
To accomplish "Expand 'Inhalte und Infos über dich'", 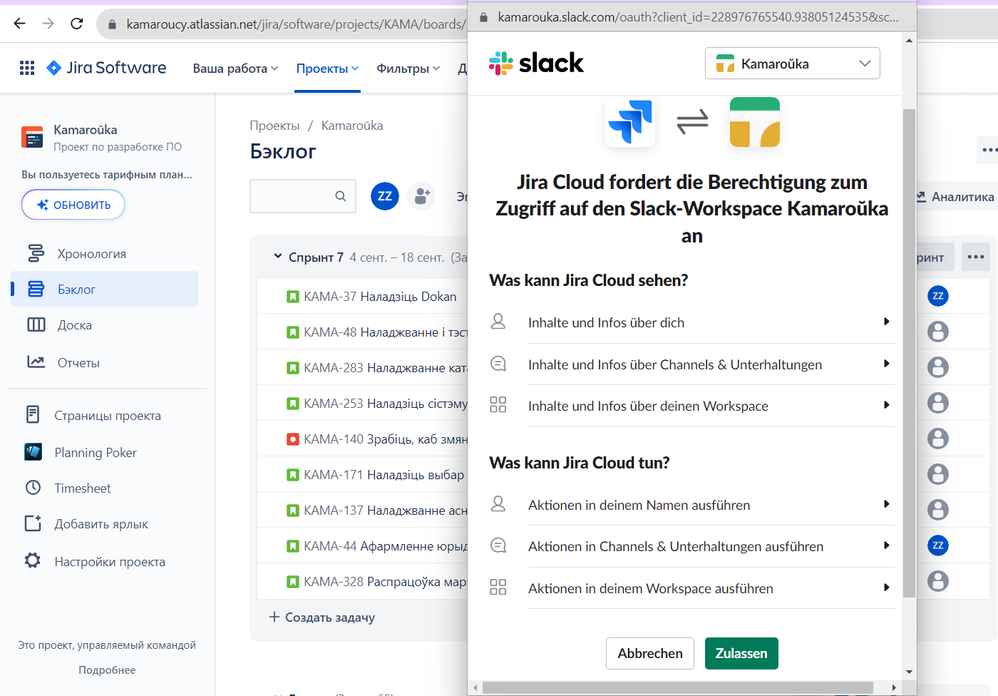I will [692, 323].
